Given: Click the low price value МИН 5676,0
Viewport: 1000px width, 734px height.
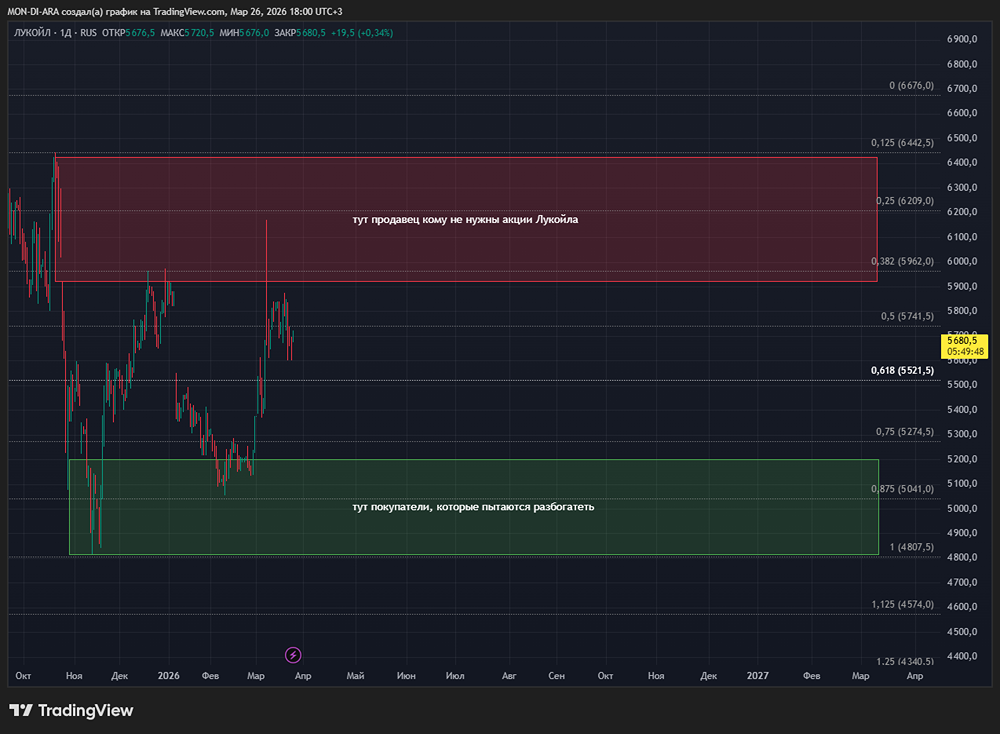Looking at the screenshot, I should coord(244,33).
